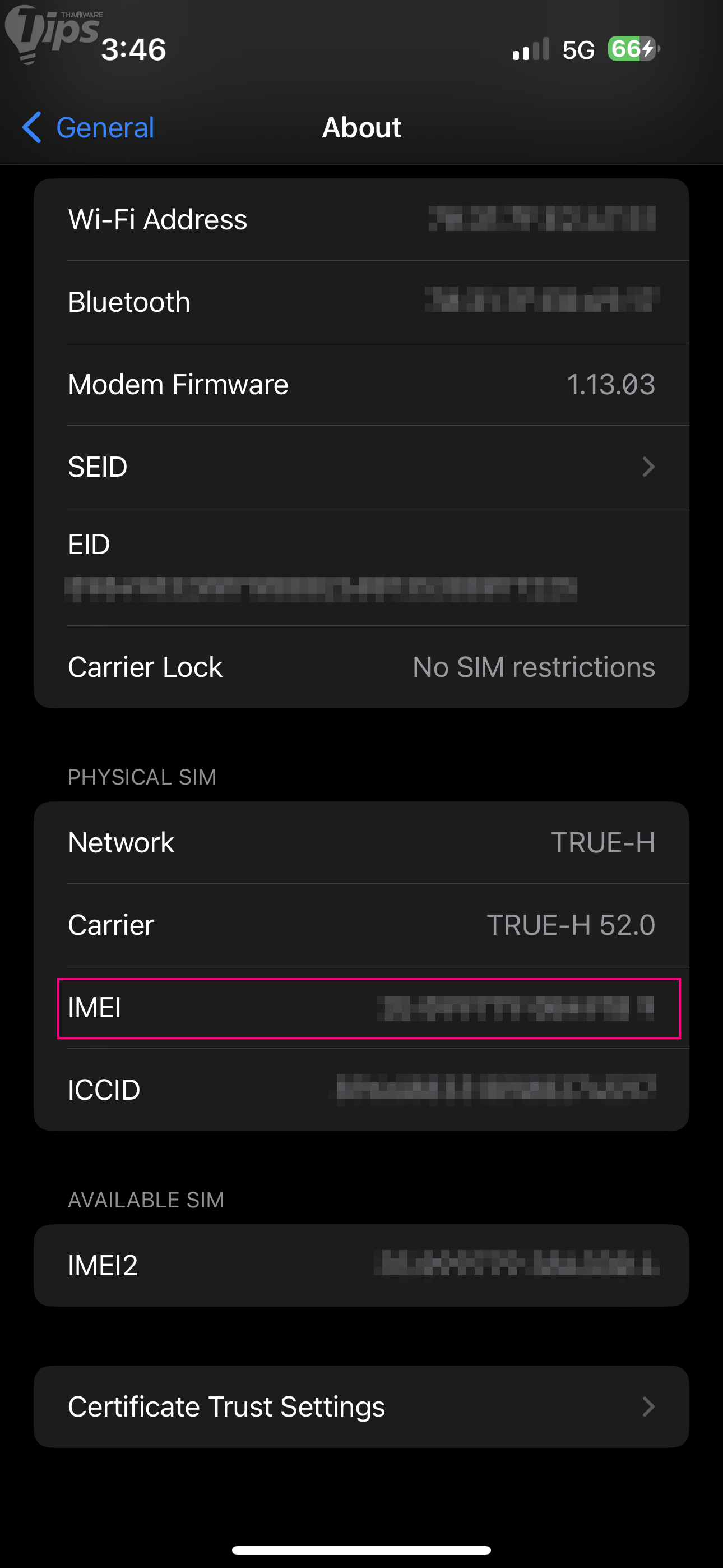This screenshot has width=723, height=1568.
Task: Tap the ICCID row
Action: coord(361,1090)
